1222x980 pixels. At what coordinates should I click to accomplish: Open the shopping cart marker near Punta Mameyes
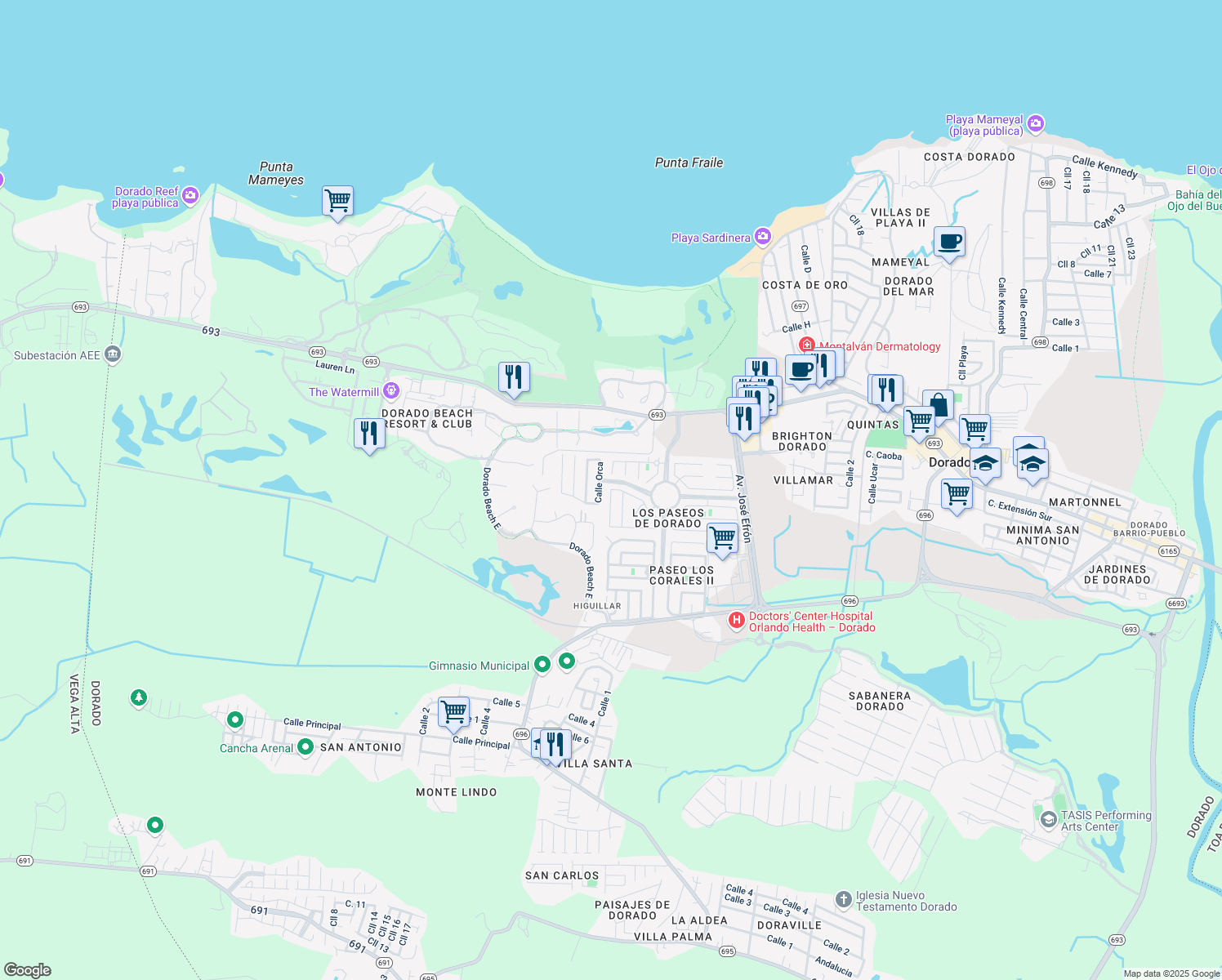[x=337, y=201]
